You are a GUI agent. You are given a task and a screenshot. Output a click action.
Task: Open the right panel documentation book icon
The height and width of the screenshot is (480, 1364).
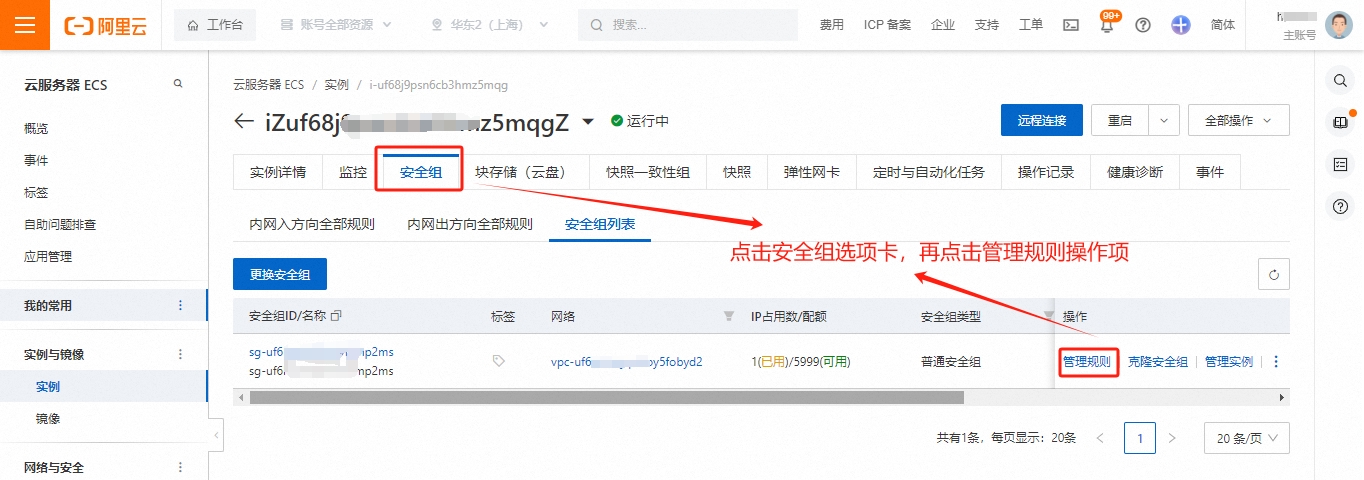[x=1340, y=122]
